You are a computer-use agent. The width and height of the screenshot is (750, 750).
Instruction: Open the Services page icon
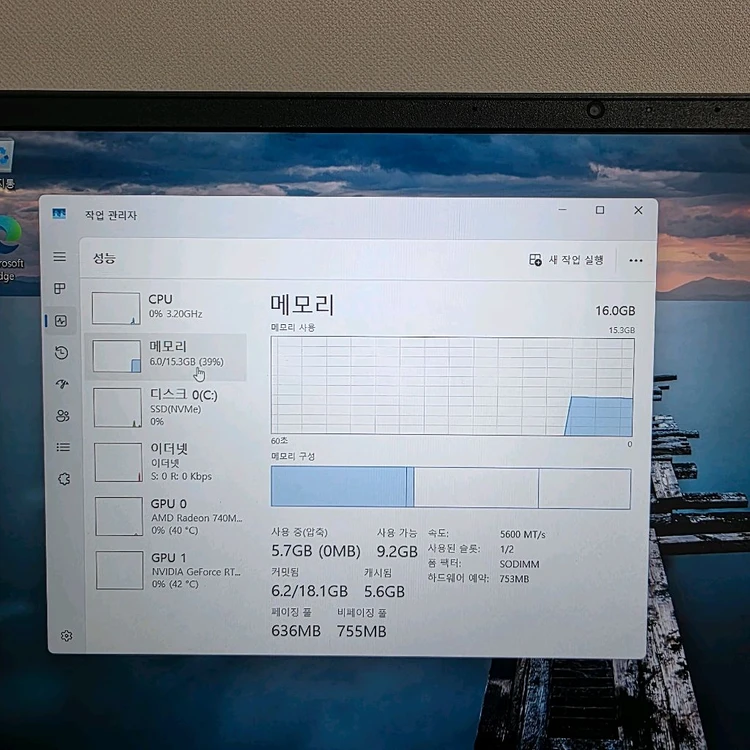64,479
